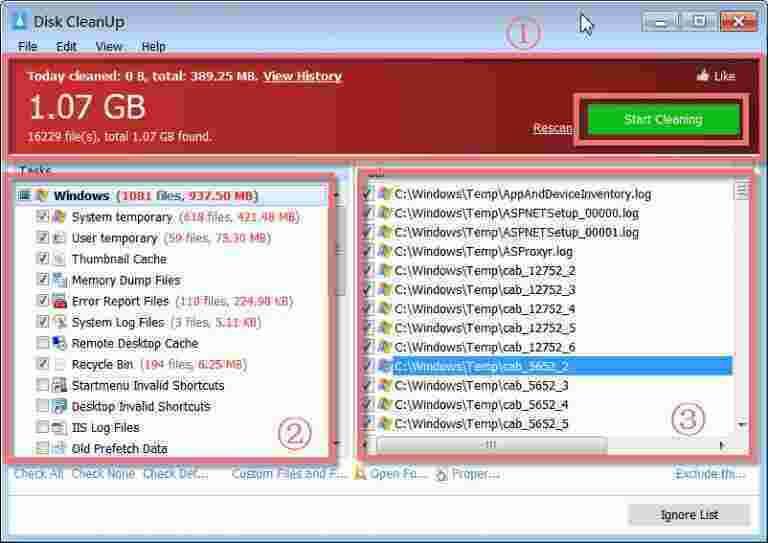Image resolution: width=768 pixels, height=543 pixels.
Task: Click file icon of cab_5652_3
Action: pos(385,385)
